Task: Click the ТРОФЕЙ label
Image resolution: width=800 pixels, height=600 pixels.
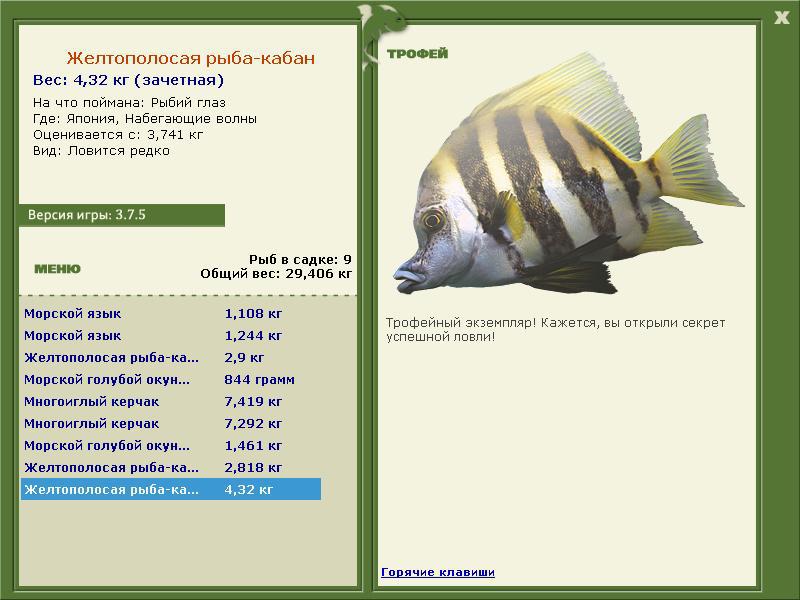Action: pyautogui.click(x=417, y=54)
